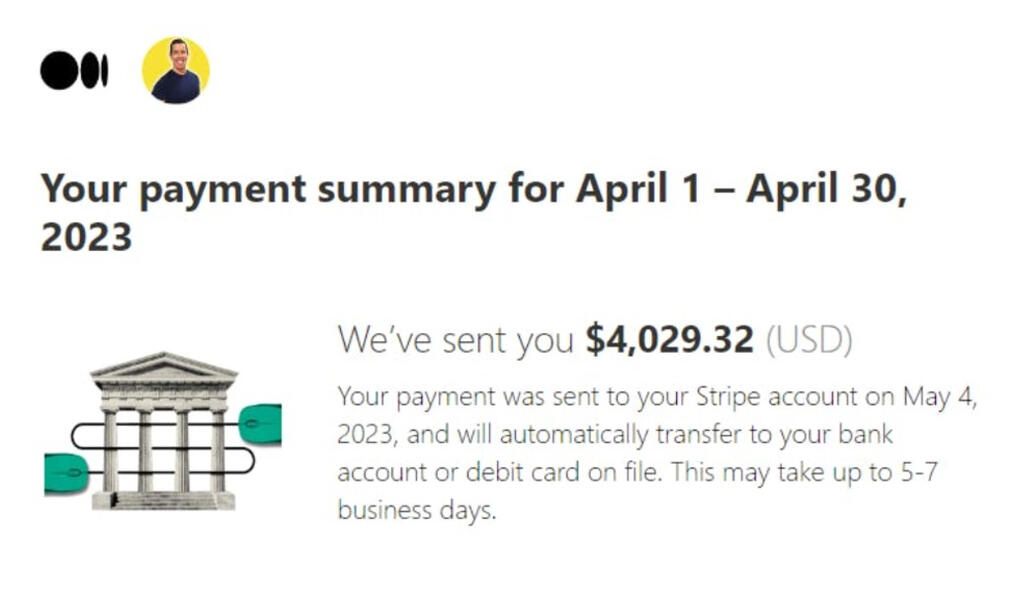Click the "2023" heading line
Viewport: 1019px width, 602px height.
[x=86, y=237]
